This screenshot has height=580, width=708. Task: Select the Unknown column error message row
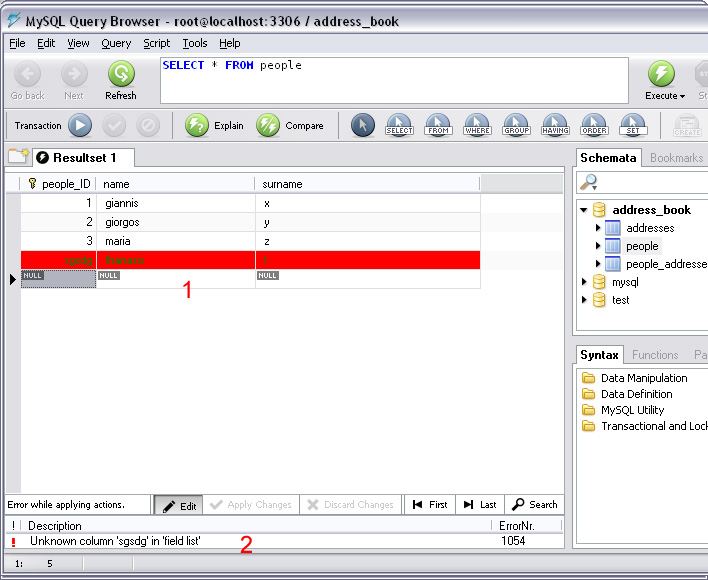284,541
